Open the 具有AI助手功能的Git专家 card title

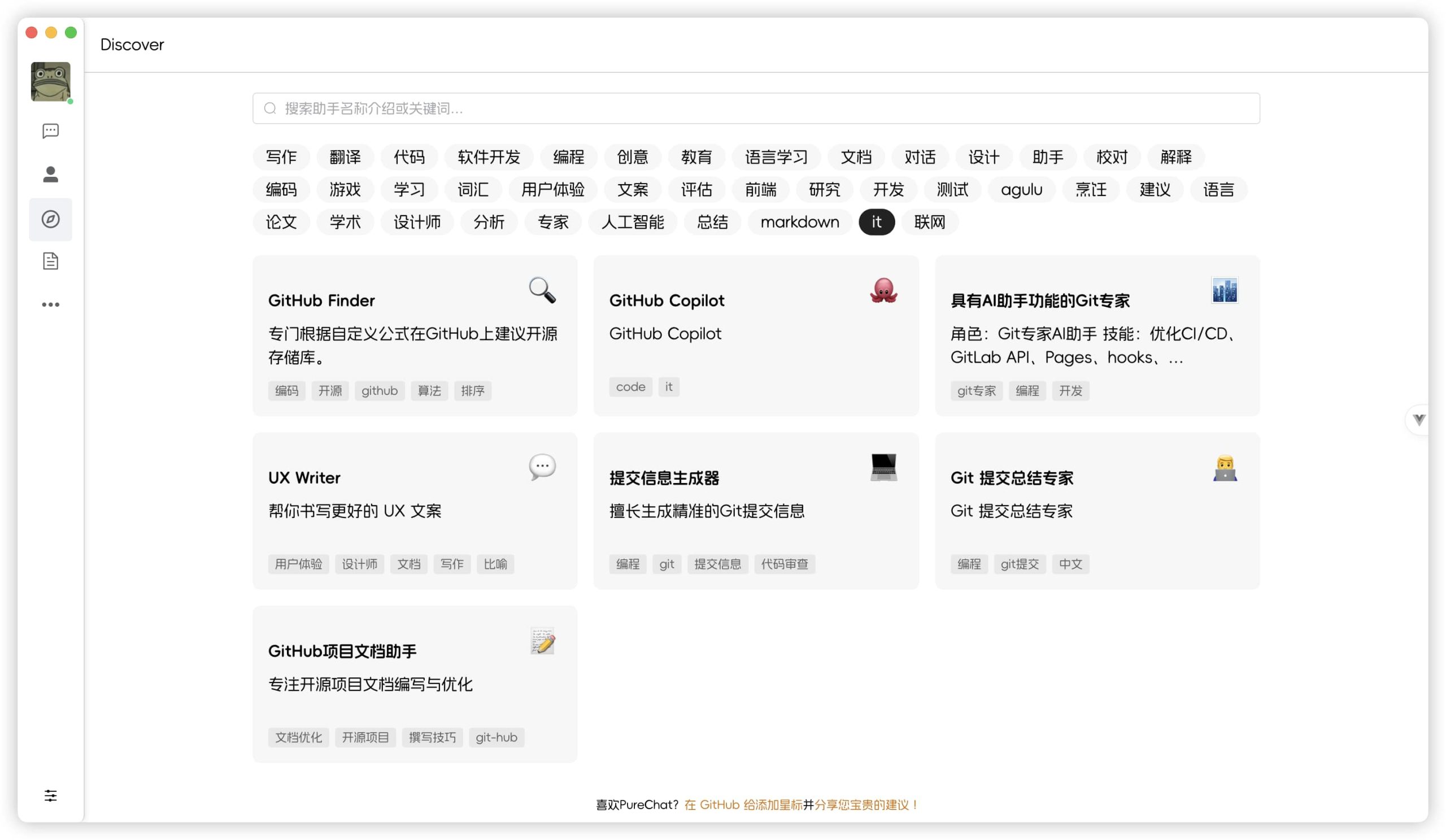pyautogui.click(x=1040, y=300)
